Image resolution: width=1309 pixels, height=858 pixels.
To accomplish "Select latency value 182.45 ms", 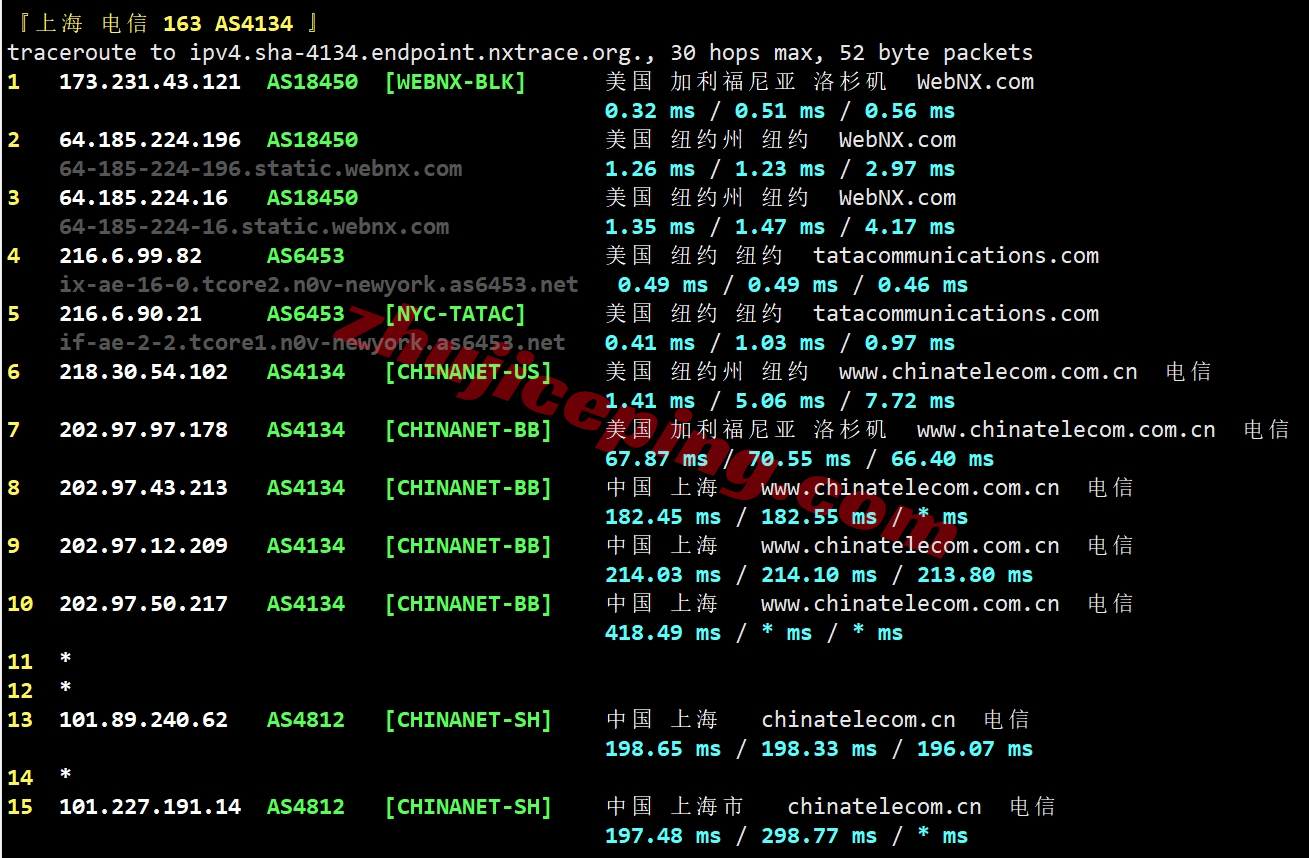I will (x=663, y=517).
